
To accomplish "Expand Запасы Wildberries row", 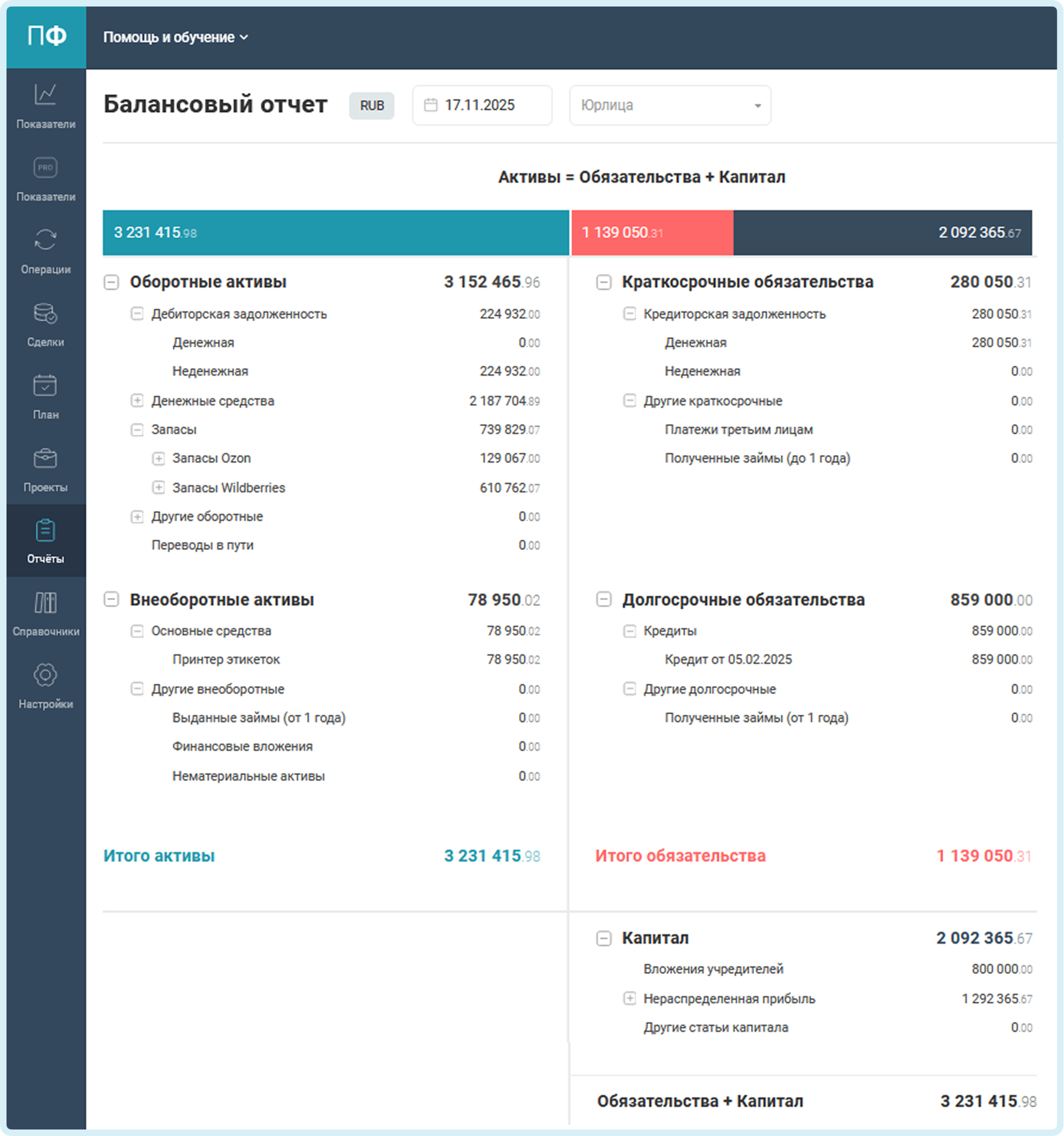I will [x=158, y=488].
